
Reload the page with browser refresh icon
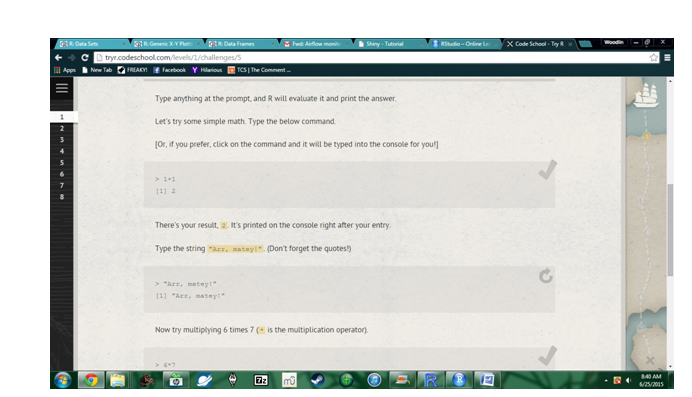85,57
